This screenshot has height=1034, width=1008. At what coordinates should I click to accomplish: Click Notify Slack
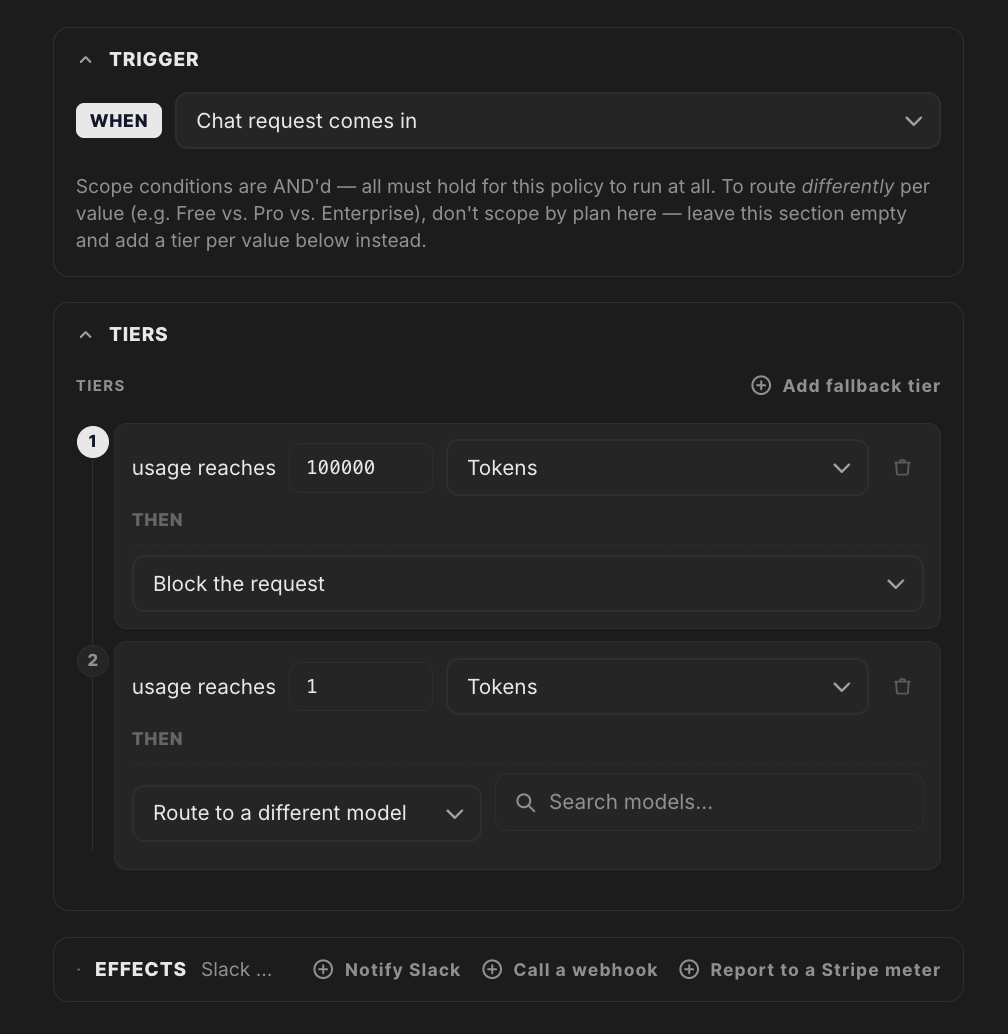click(x=387, y=969)
